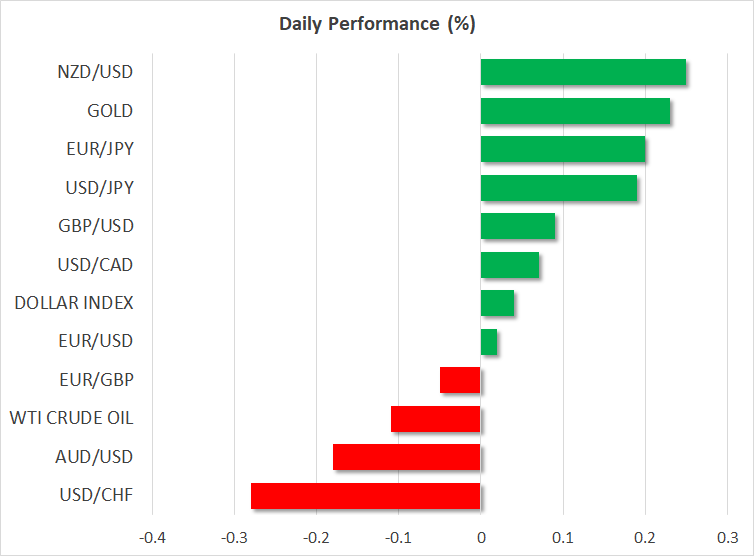The width and height of the screenshot is (754, 556).
Task: Click the GBP/USD bar
Action: pyautogui.click(x=518, y=227)
